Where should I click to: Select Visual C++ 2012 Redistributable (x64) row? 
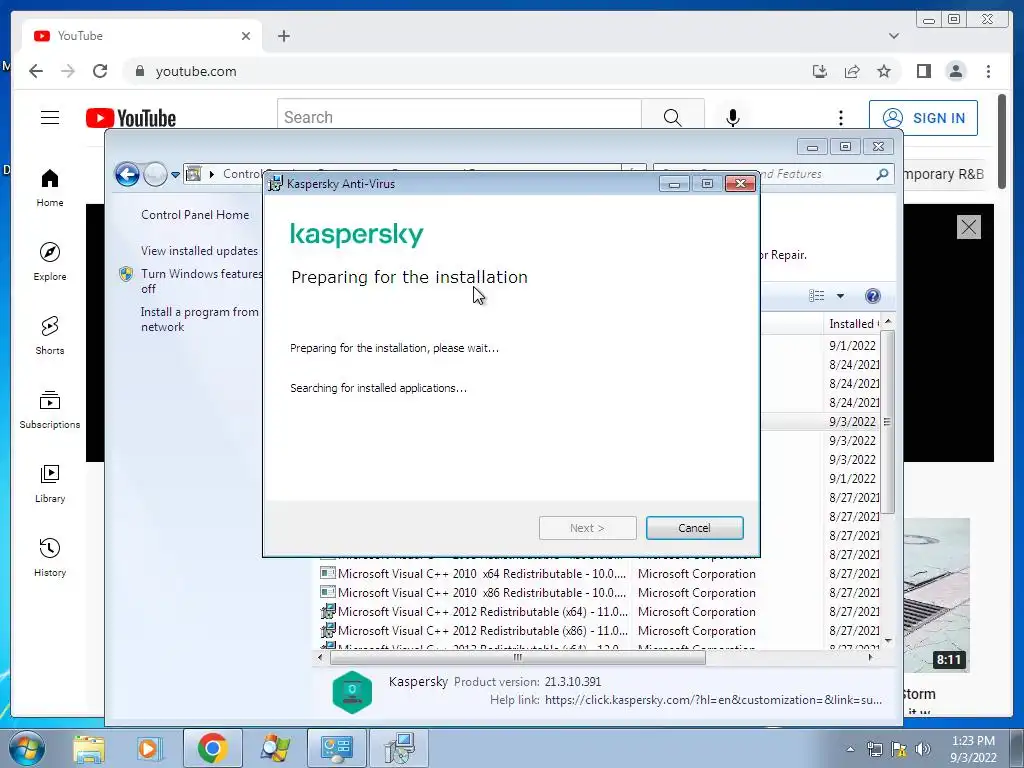tap(599, 612)
